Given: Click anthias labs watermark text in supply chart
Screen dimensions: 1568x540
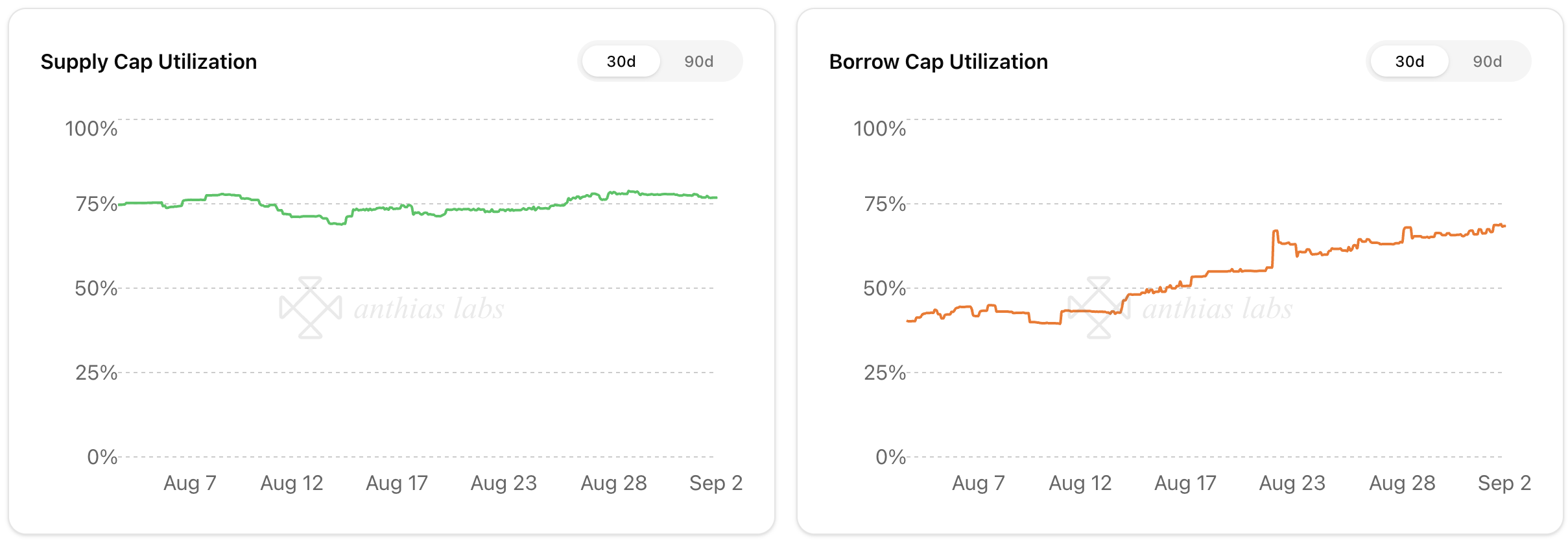Looking at the screenshot, I should pyautogui.click(x=429, y=309).
